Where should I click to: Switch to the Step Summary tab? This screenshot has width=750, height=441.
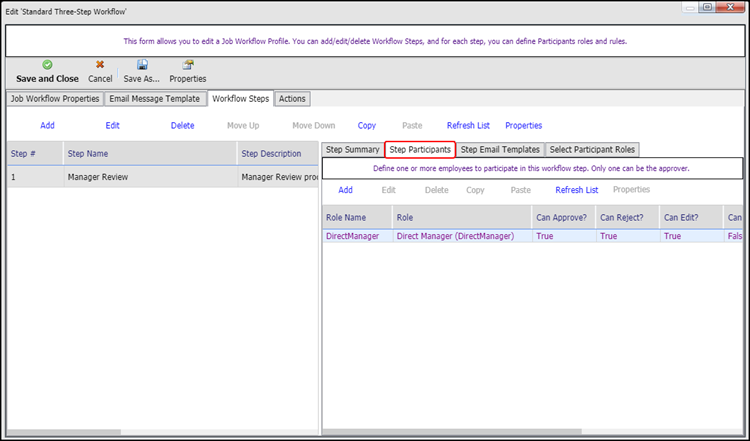(353, 150)
